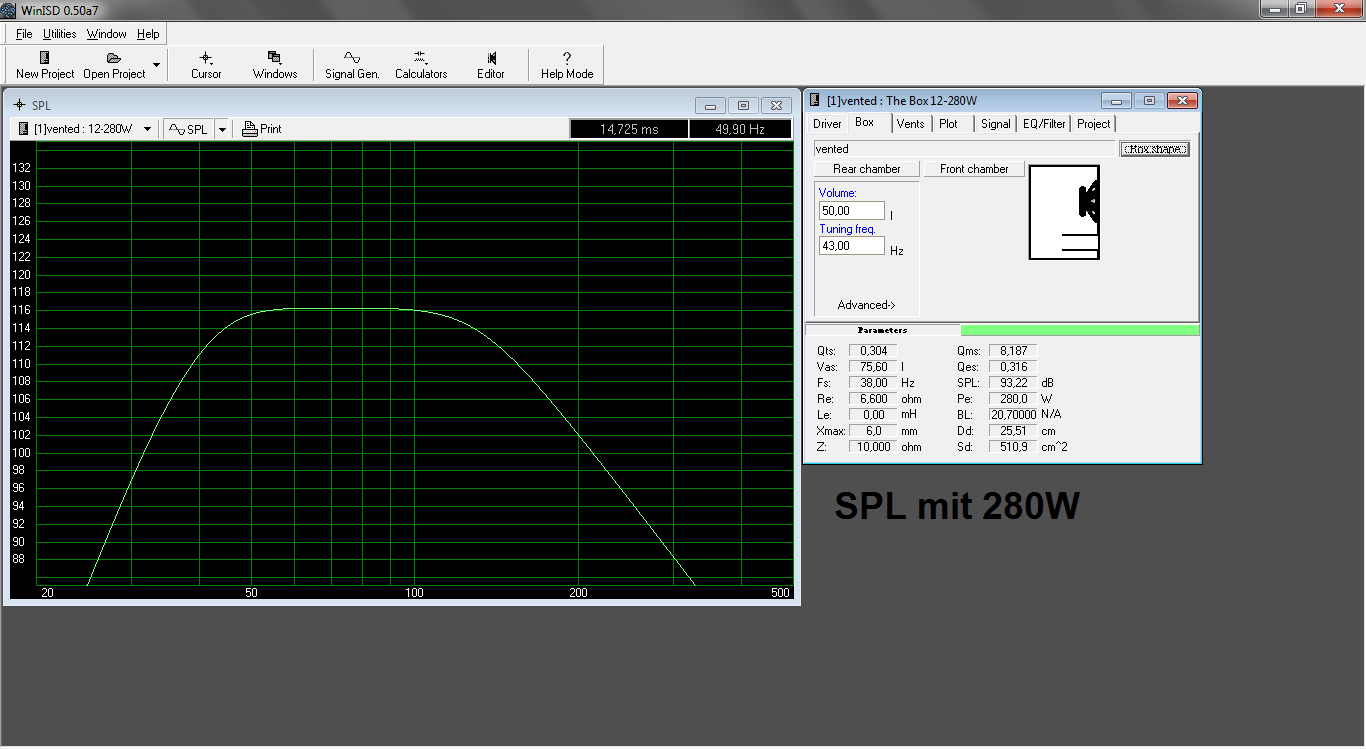Click the Print icon in SPL window
The height and width of the screenshot is (749, 1366).
pyautogui.click(x=251, y=129)
